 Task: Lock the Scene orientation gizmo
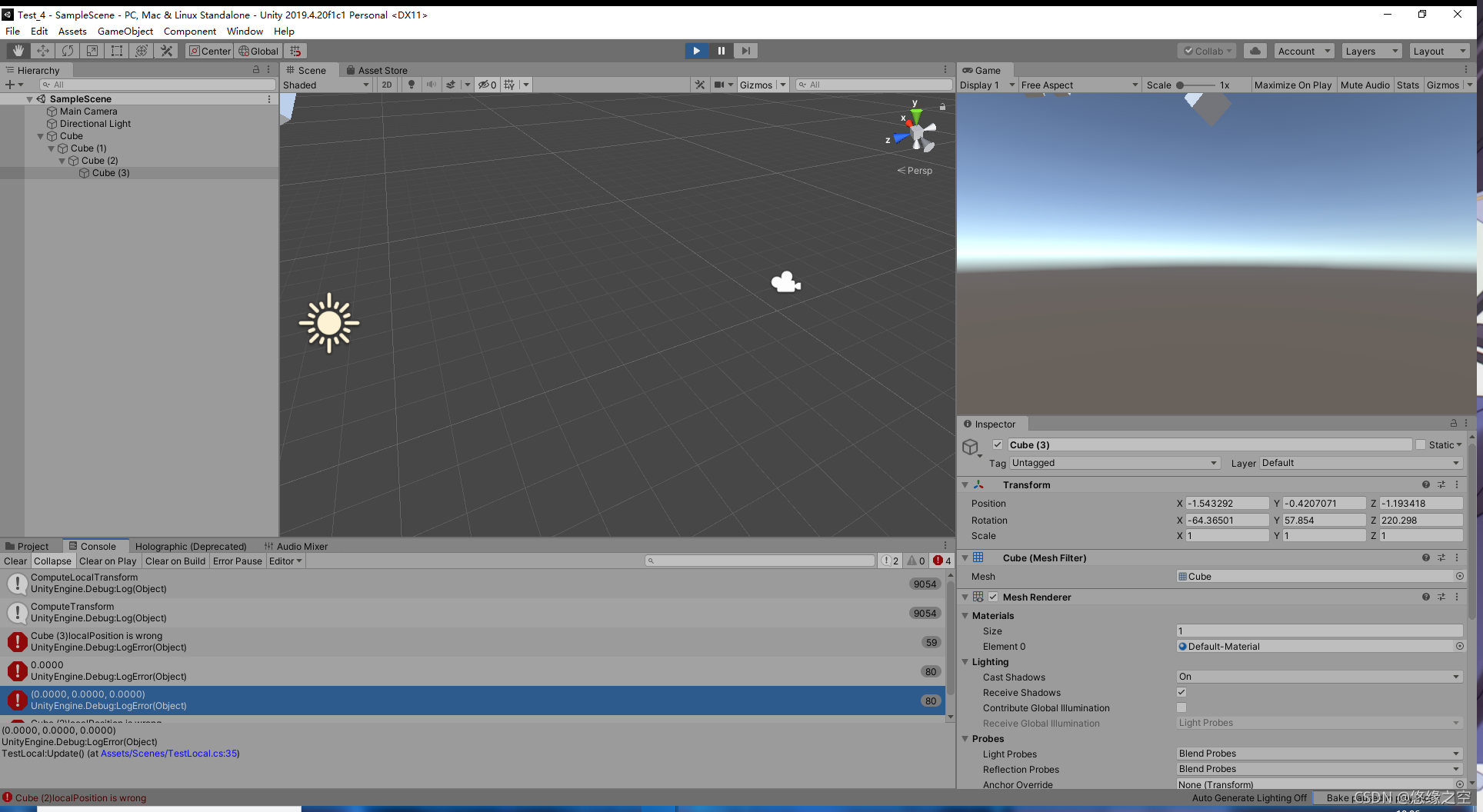click(x=942, y=107)
